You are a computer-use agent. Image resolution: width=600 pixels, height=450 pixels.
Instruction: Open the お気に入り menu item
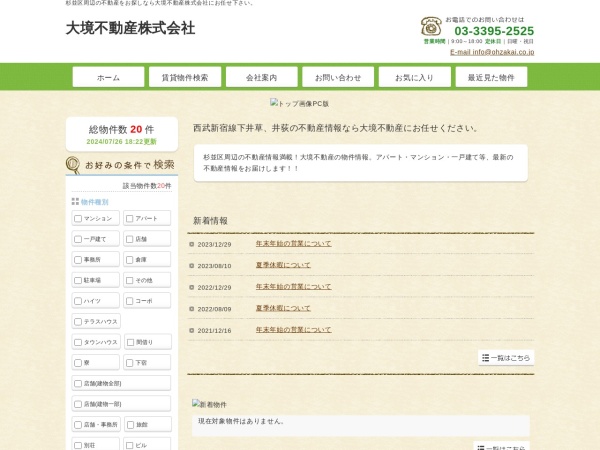pyautogui.click(x=414, y=77)
